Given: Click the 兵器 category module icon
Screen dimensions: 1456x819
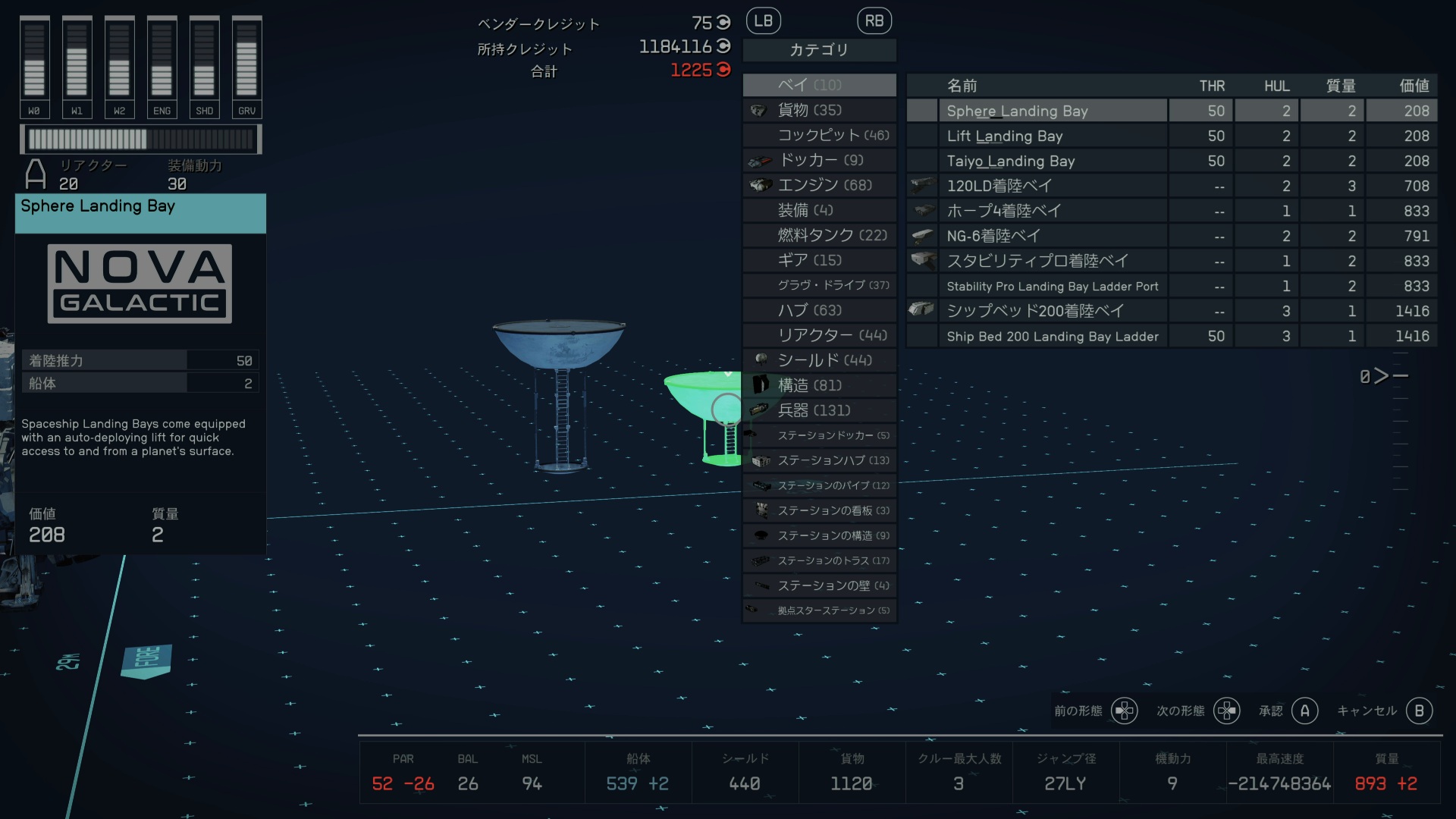Looking at the screenshot, I should [759, 409].
